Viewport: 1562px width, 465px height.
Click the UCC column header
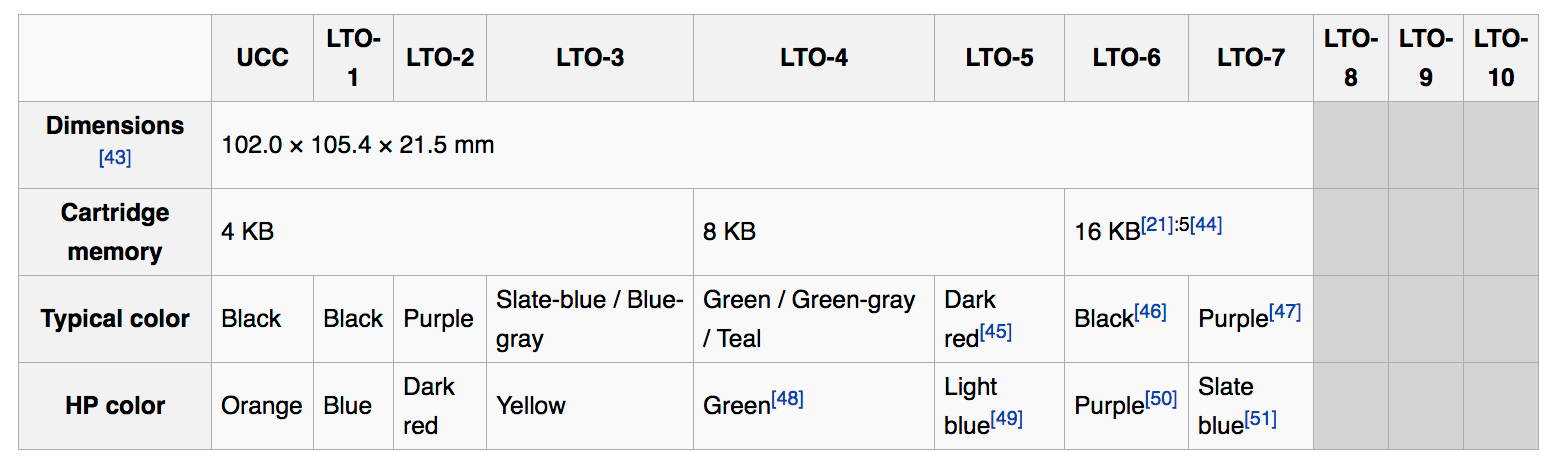pos(262,58)
